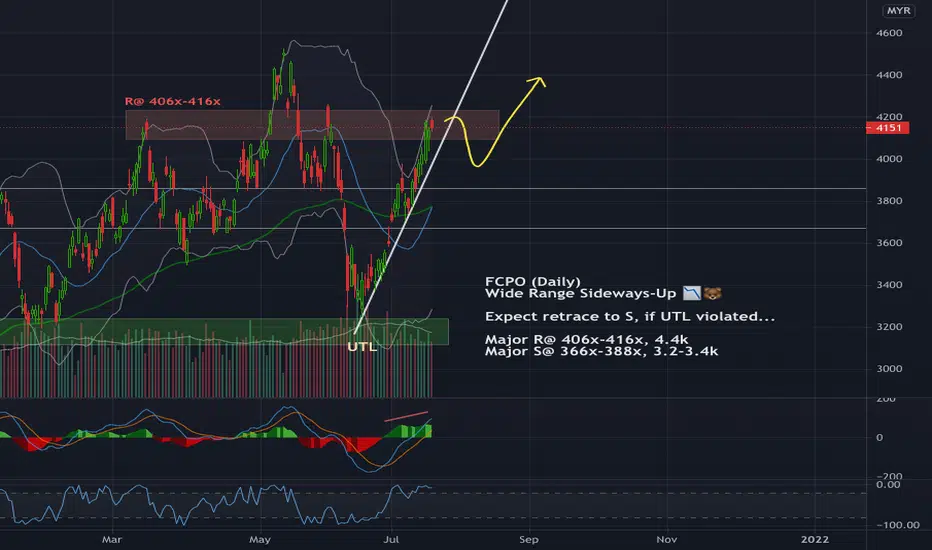Click the 3400 price axis label

(889, 285)
